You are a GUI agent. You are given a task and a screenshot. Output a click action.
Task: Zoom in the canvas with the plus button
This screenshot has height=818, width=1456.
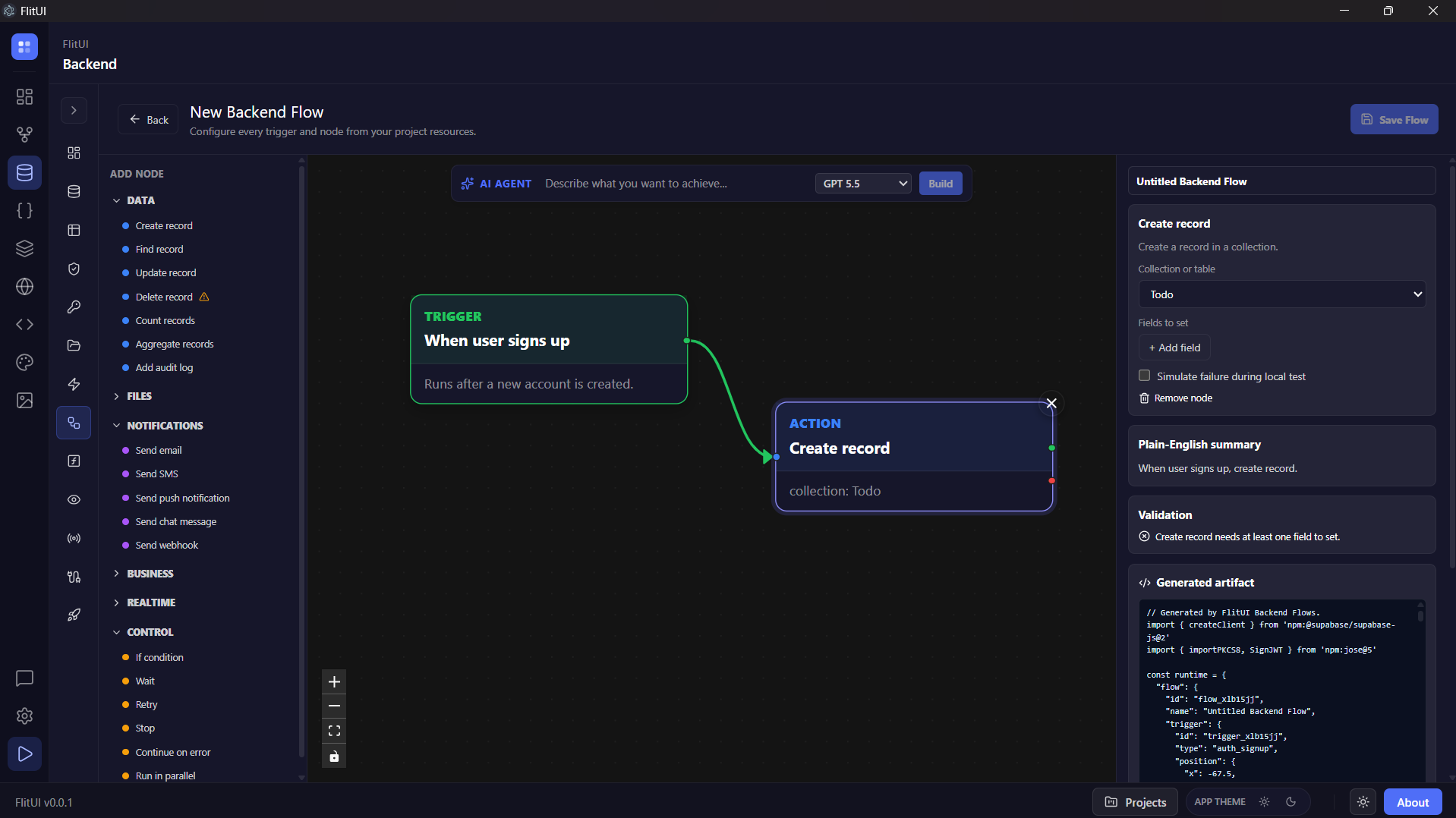[x=334, y=681]
